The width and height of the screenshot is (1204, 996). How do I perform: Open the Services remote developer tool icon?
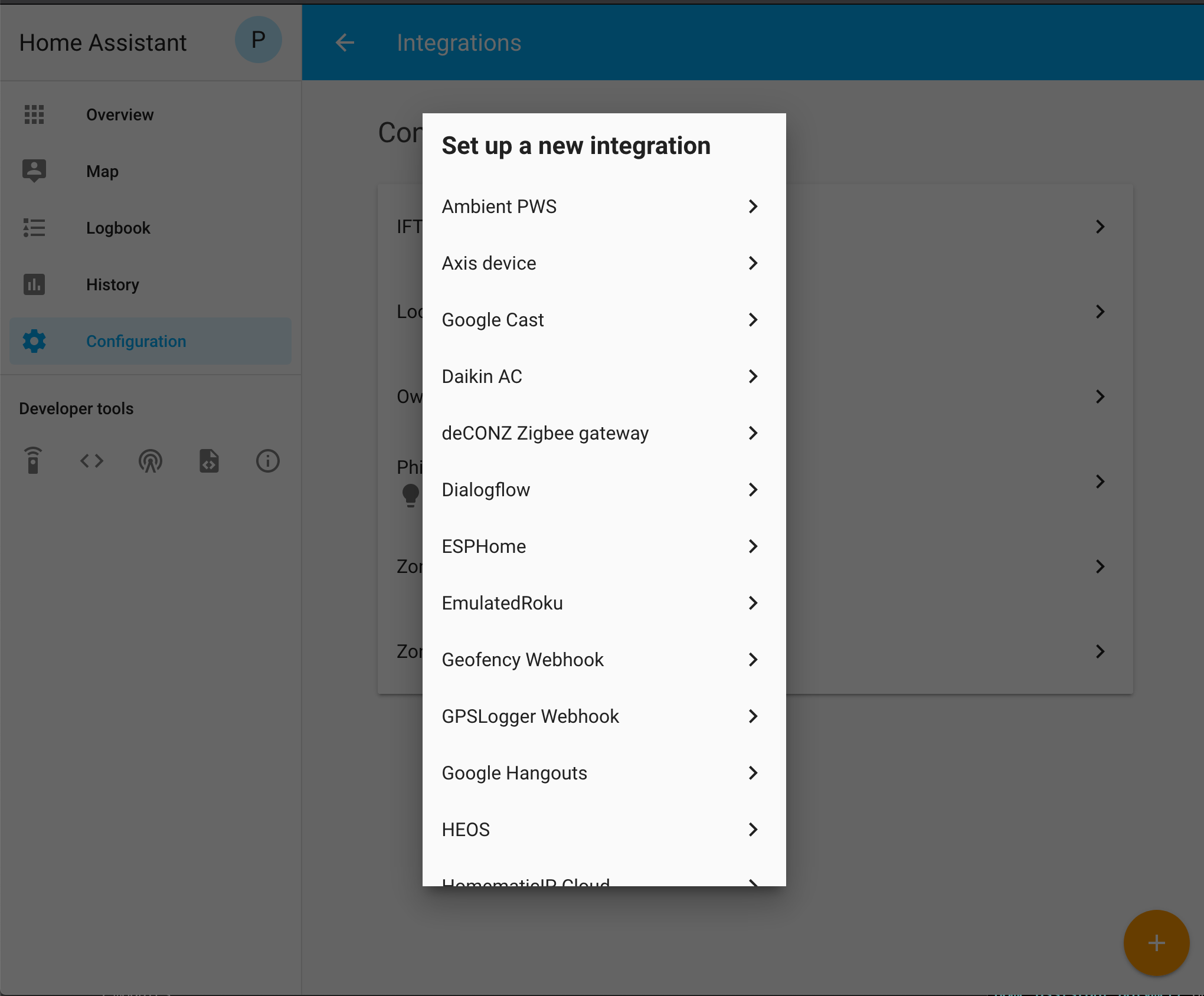pyautogui.click(x=33, y=461)
